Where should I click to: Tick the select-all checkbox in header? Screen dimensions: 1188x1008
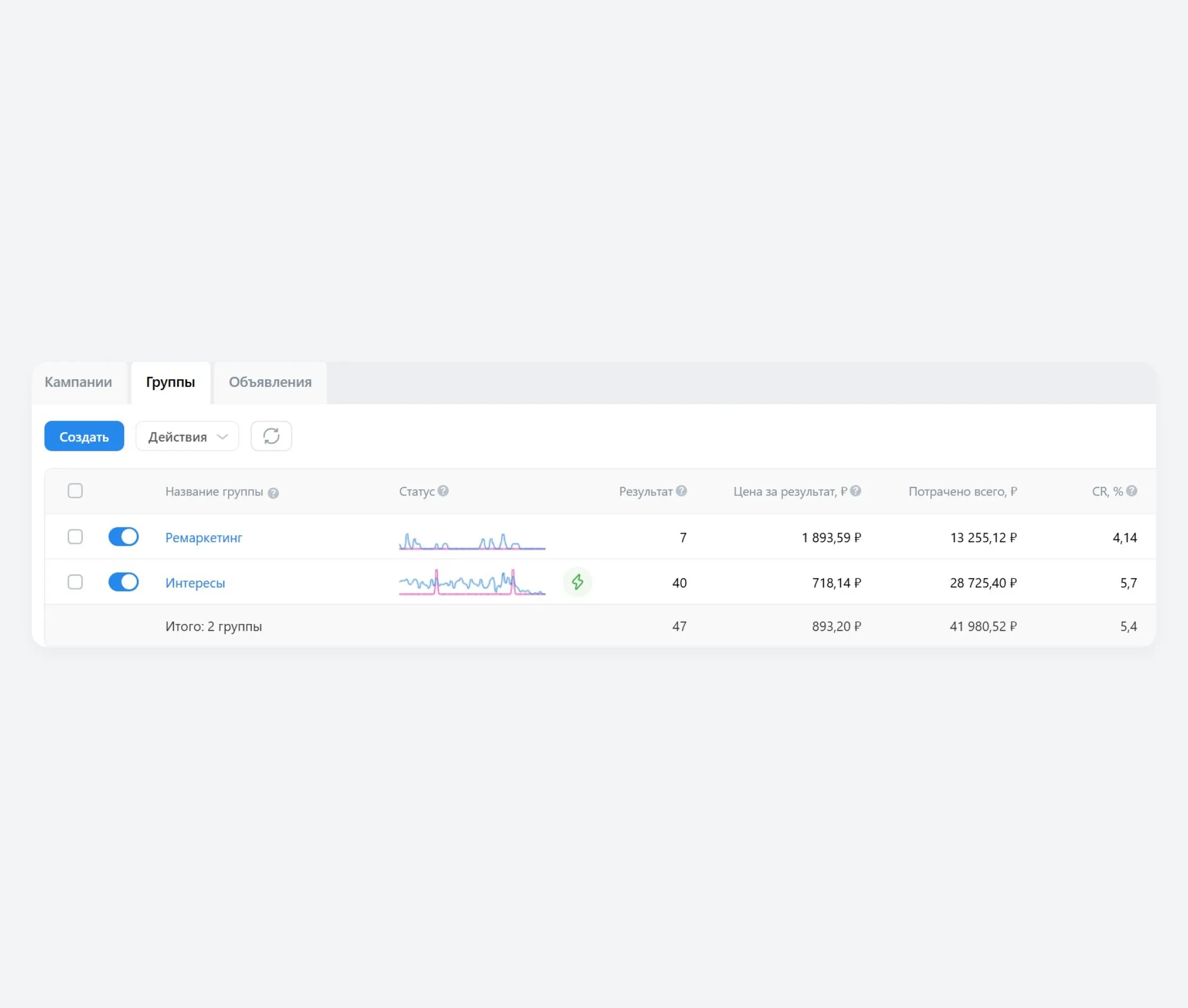click(x=75, y=490)
